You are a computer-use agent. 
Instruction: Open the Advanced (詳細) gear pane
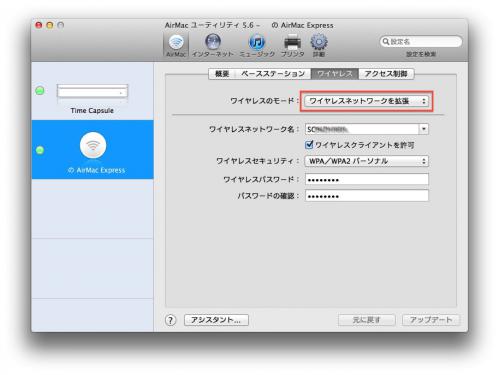[319, 45]
